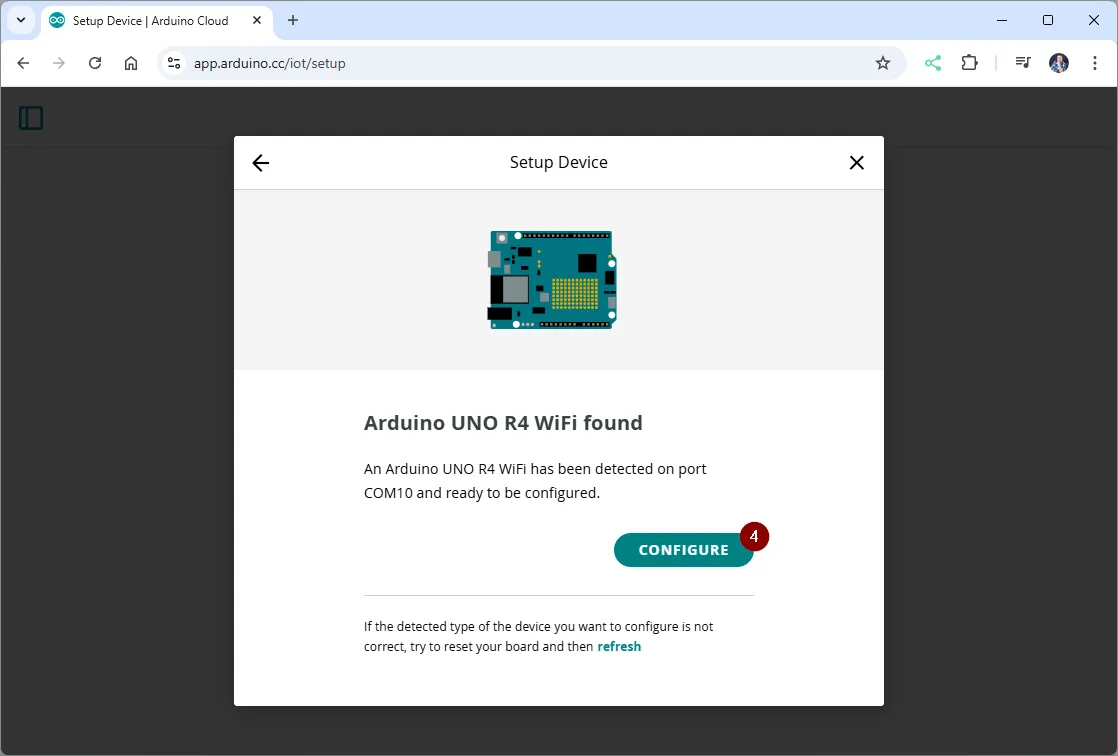Close the Setup Device dialog
This screenshot has width=1118, height=756.
click(856, 163)
